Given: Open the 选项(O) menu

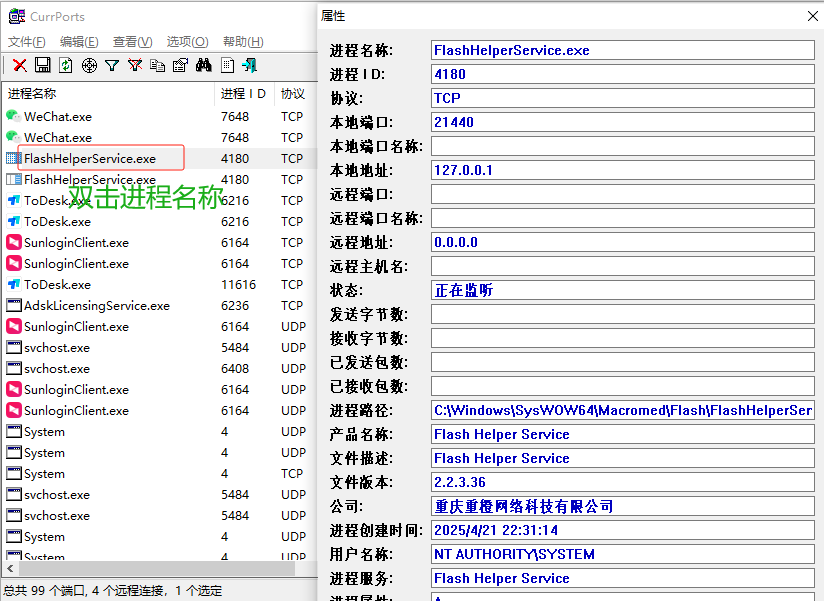Looking at the screenshot, I should (187, 42).
